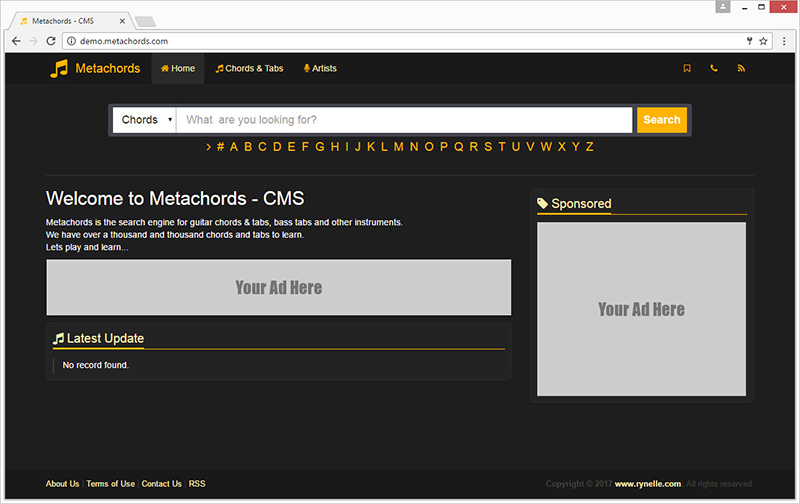Expand the Chords search type dropdown
Screen dimensions: 800x504
pyautogui.click(x=144, y=120)
